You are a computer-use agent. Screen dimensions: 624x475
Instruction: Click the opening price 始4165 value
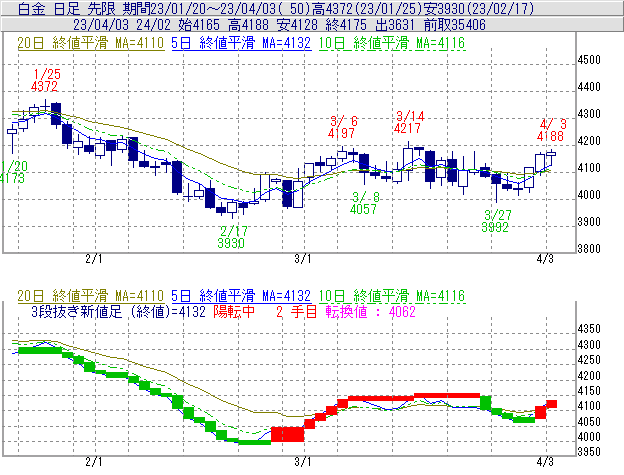199,25
